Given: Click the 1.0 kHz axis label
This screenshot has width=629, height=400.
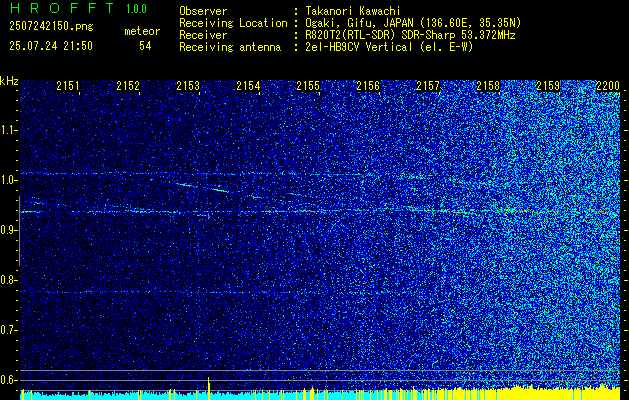Looking at the screenshot, I should point(9,180).
